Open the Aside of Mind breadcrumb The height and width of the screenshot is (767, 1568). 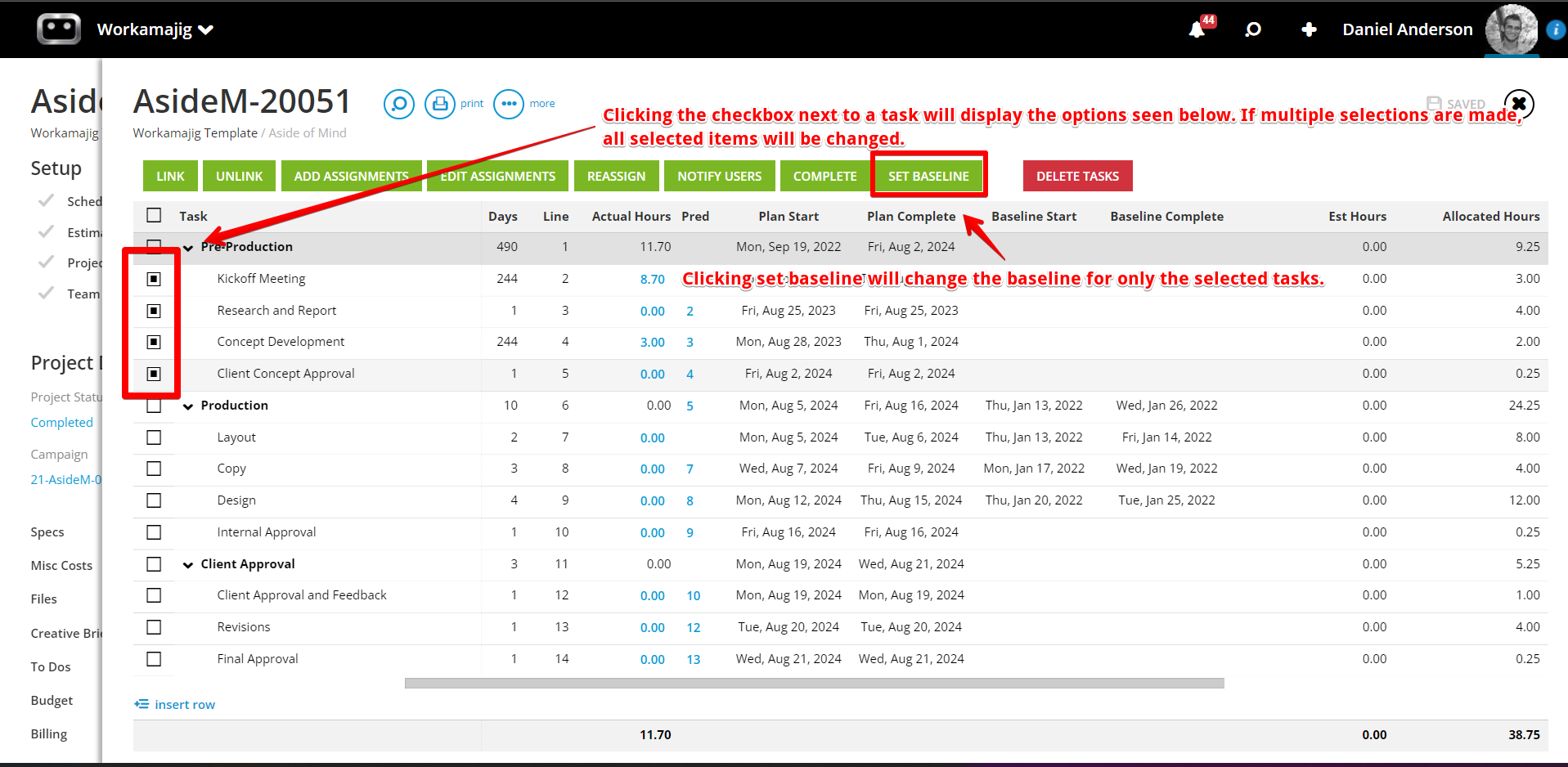(x=308, y=132)
